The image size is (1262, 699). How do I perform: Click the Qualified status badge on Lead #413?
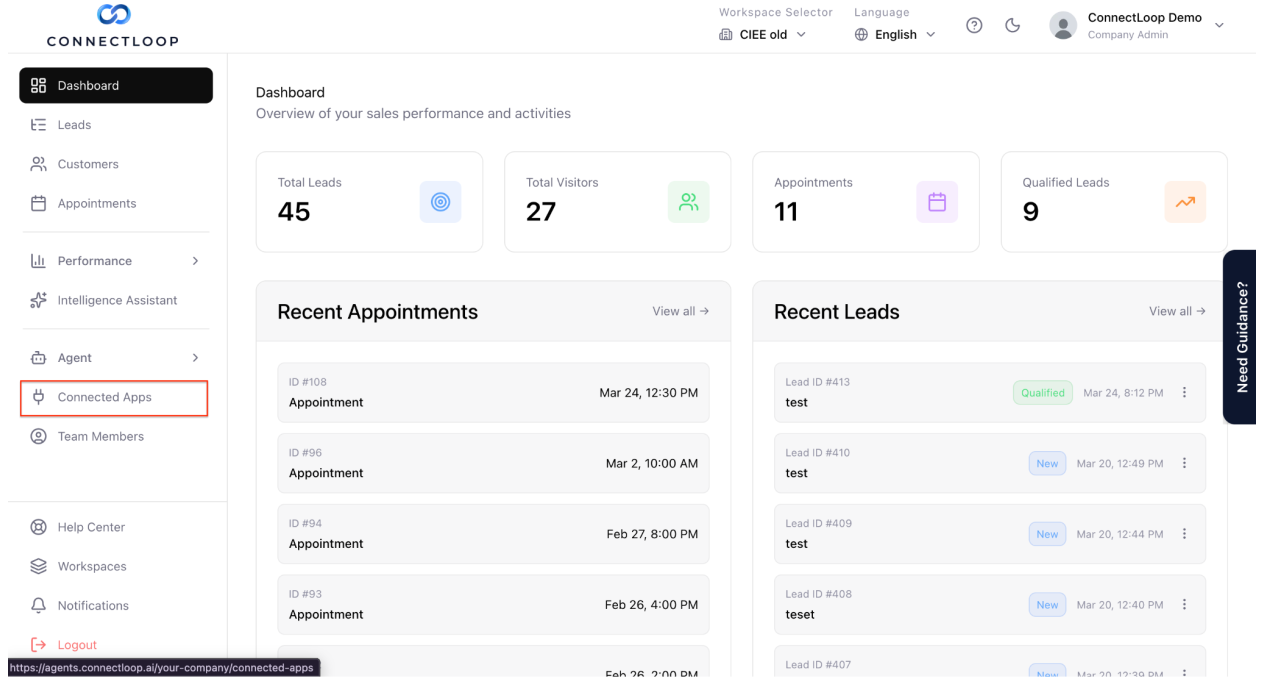click(x=1043, y=393)
